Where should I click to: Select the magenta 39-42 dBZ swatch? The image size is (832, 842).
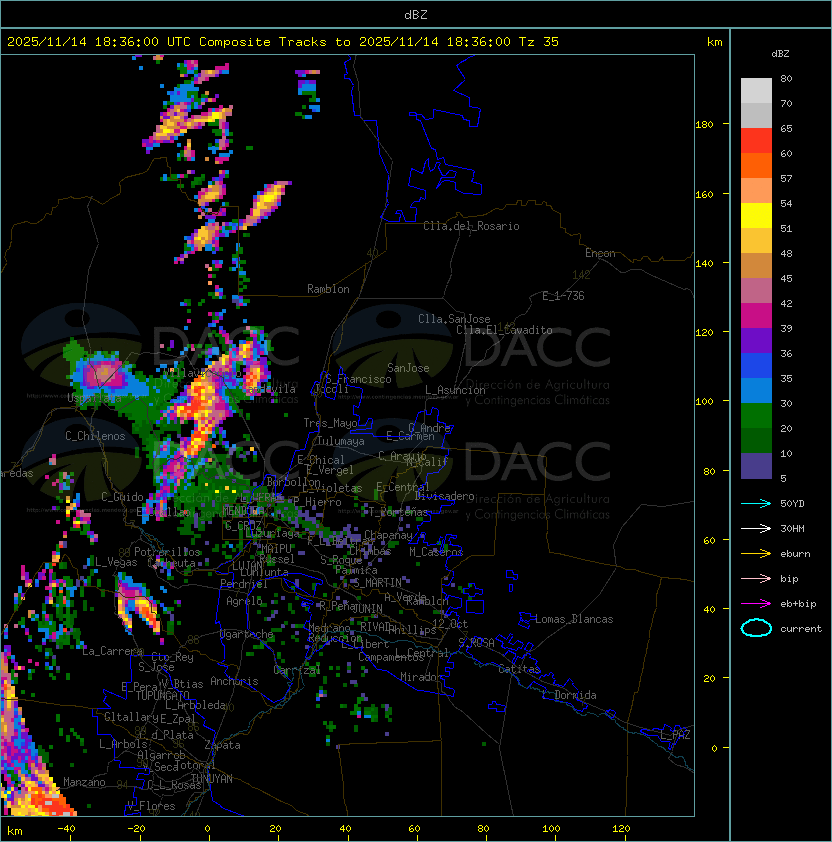pyautogui.click(x=756, y=316)
